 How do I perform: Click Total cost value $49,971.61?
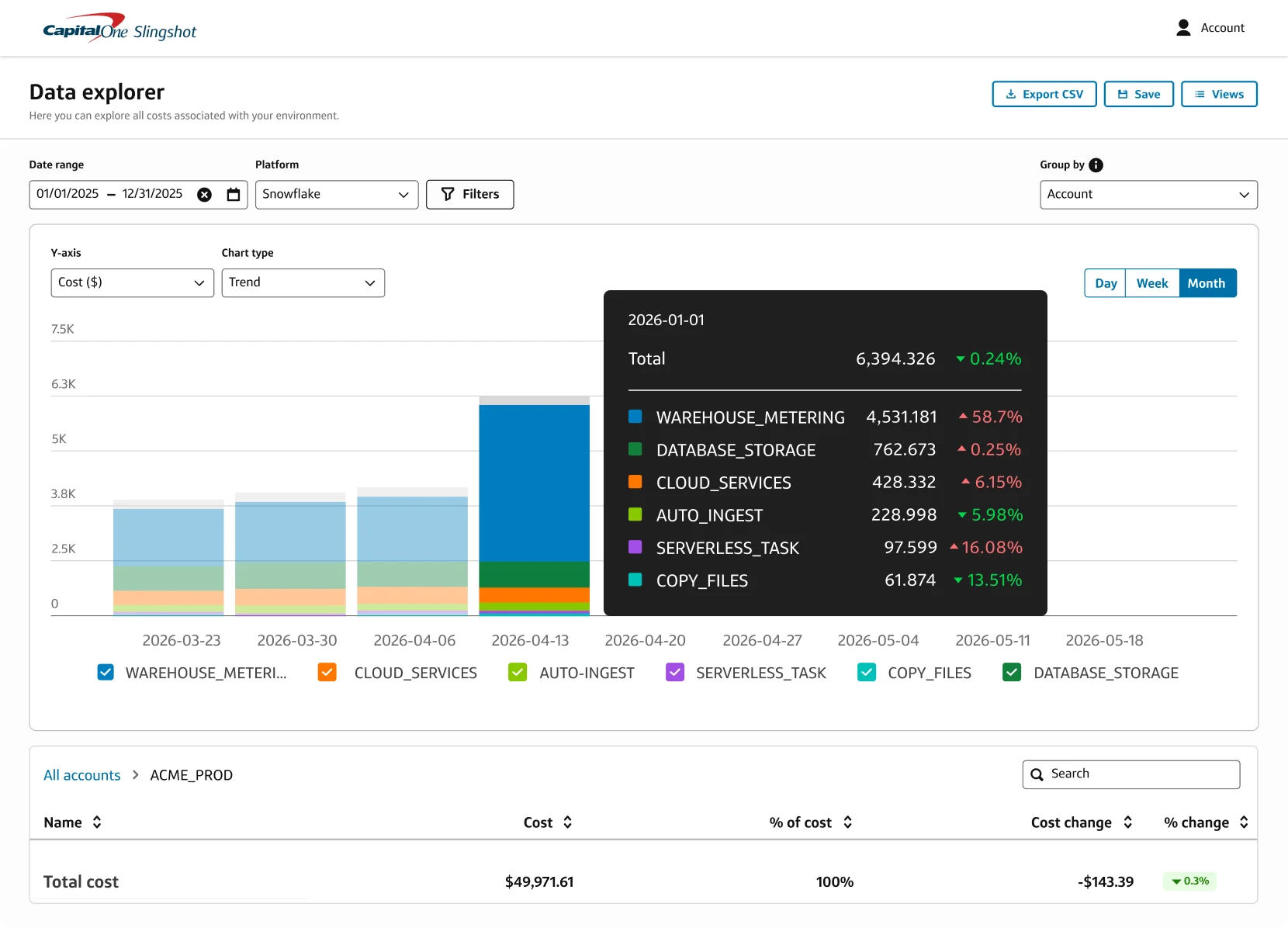539,882
